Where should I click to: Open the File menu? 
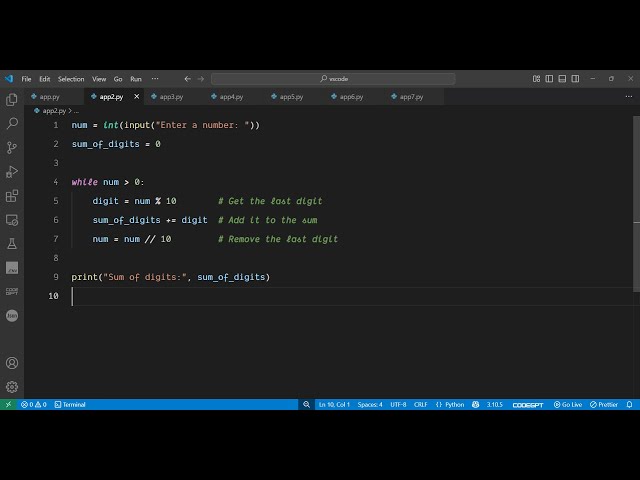(x=26, y=79)
